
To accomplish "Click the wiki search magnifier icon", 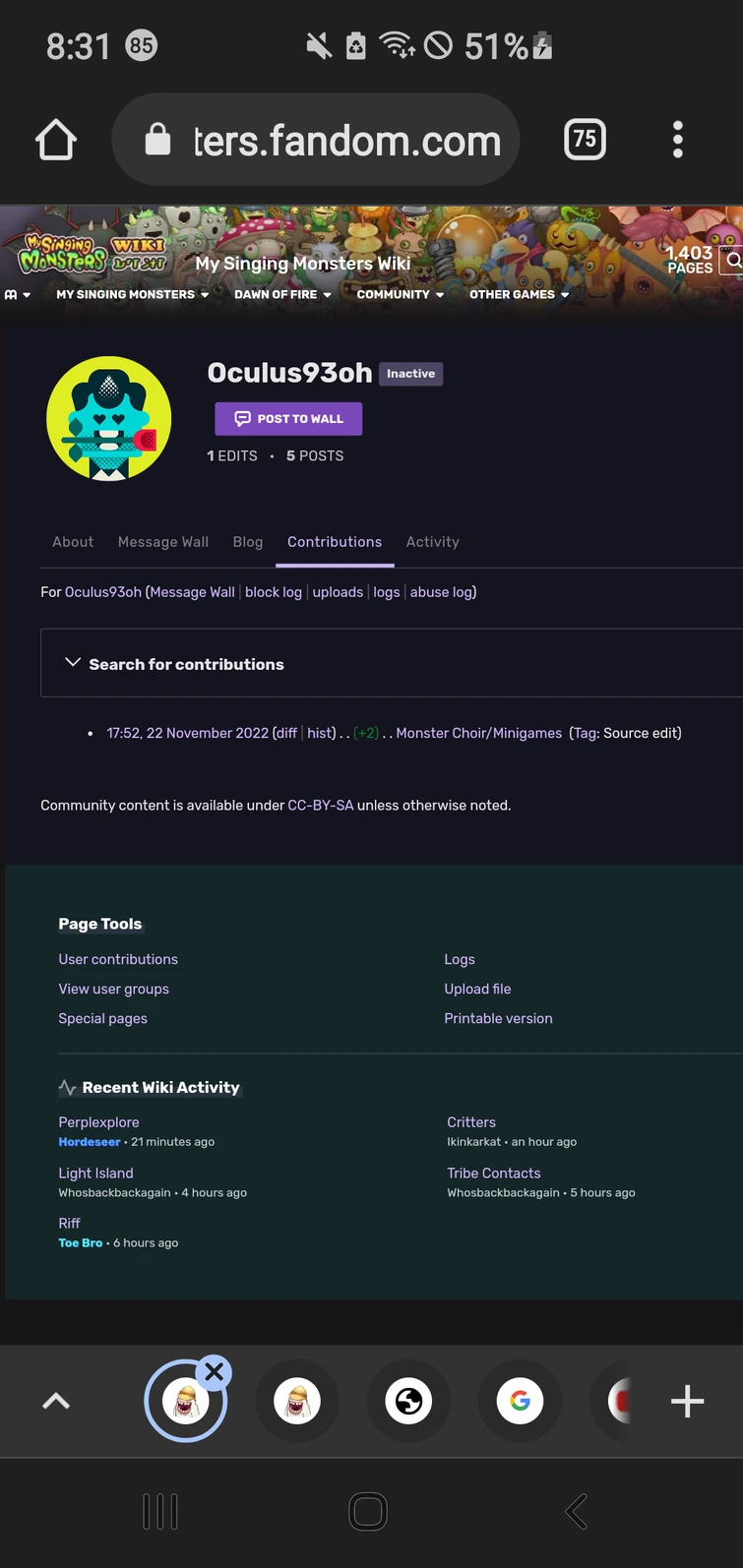I will [733, 261].
